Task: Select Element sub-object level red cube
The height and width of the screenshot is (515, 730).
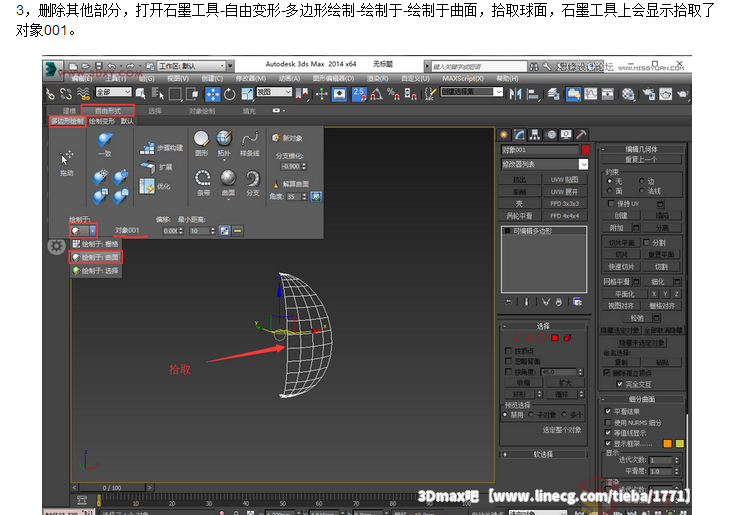Action: click(568, 338)
